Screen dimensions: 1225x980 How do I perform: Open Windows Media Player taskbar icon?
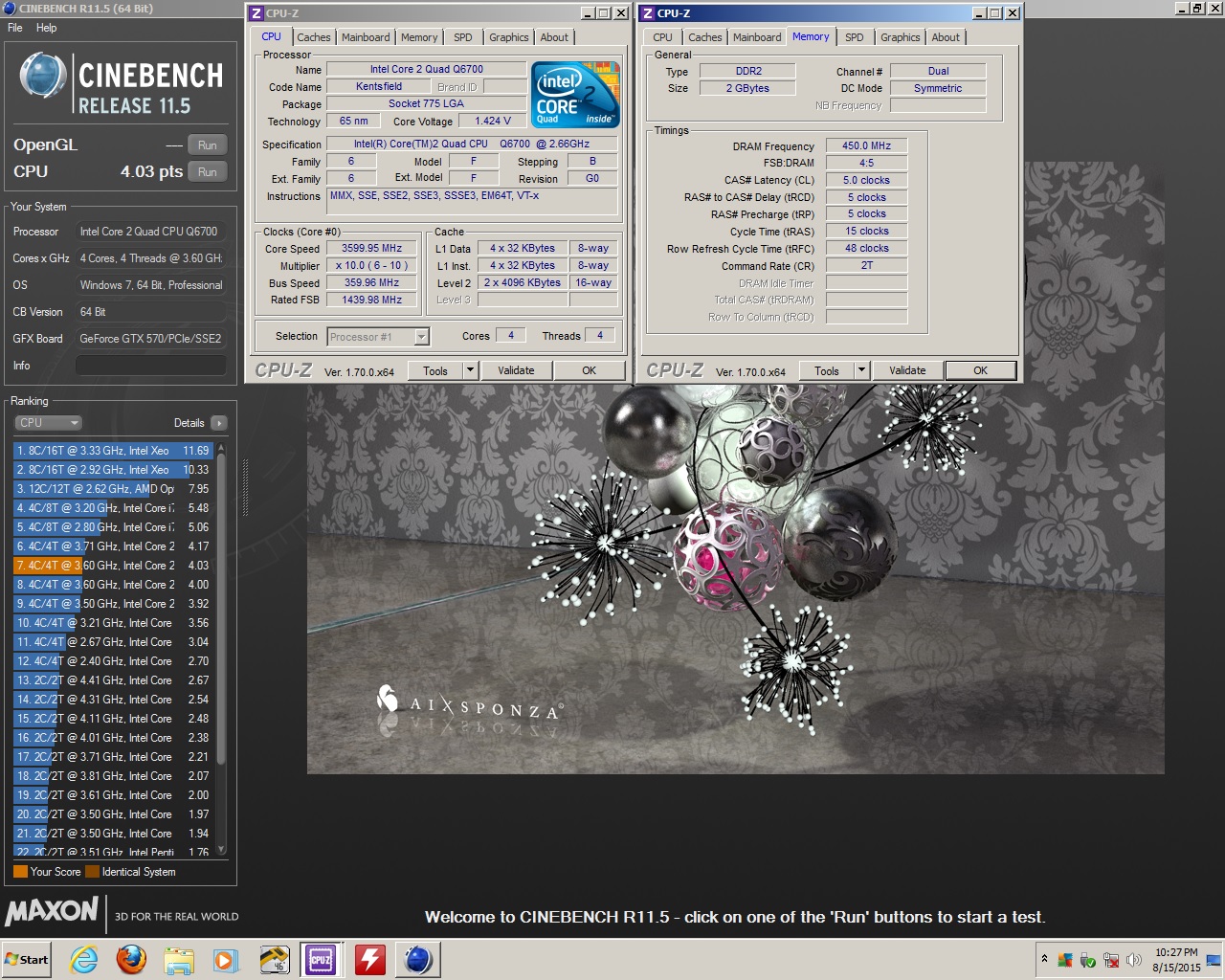point(227,960)
